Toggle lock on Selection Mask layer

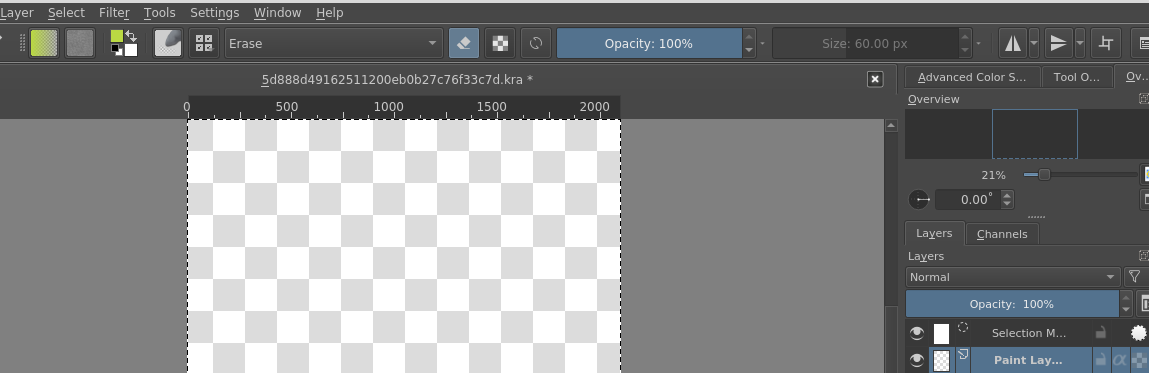(1101, 333)
